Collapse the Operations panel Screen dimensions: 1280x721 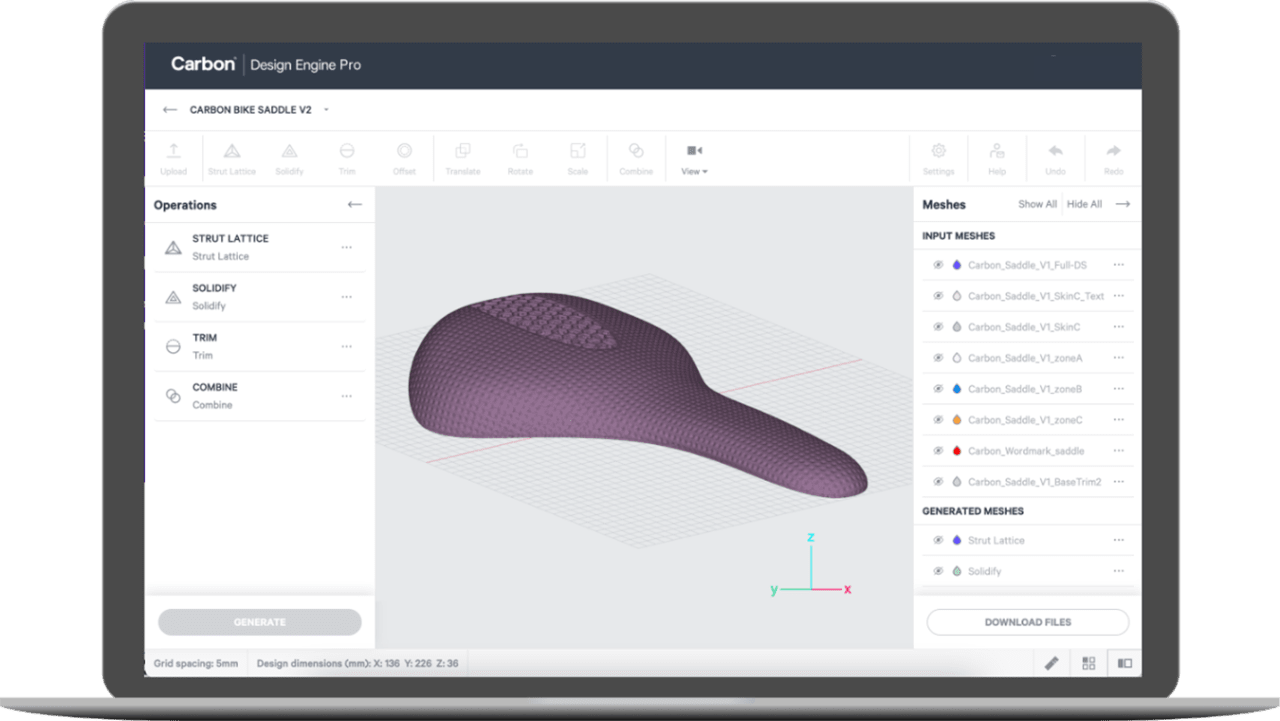click(x=354, y=204)
